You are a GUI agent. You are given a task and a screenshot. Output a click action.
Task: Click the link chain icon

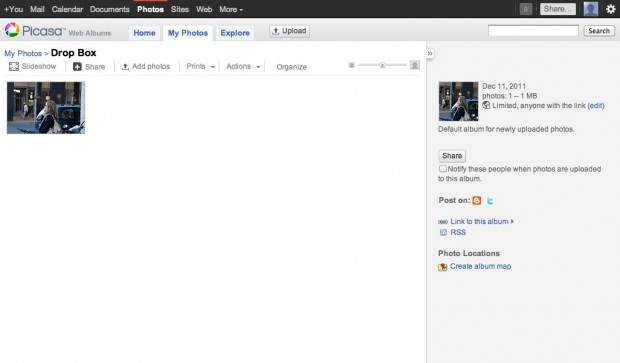[443, 222]
